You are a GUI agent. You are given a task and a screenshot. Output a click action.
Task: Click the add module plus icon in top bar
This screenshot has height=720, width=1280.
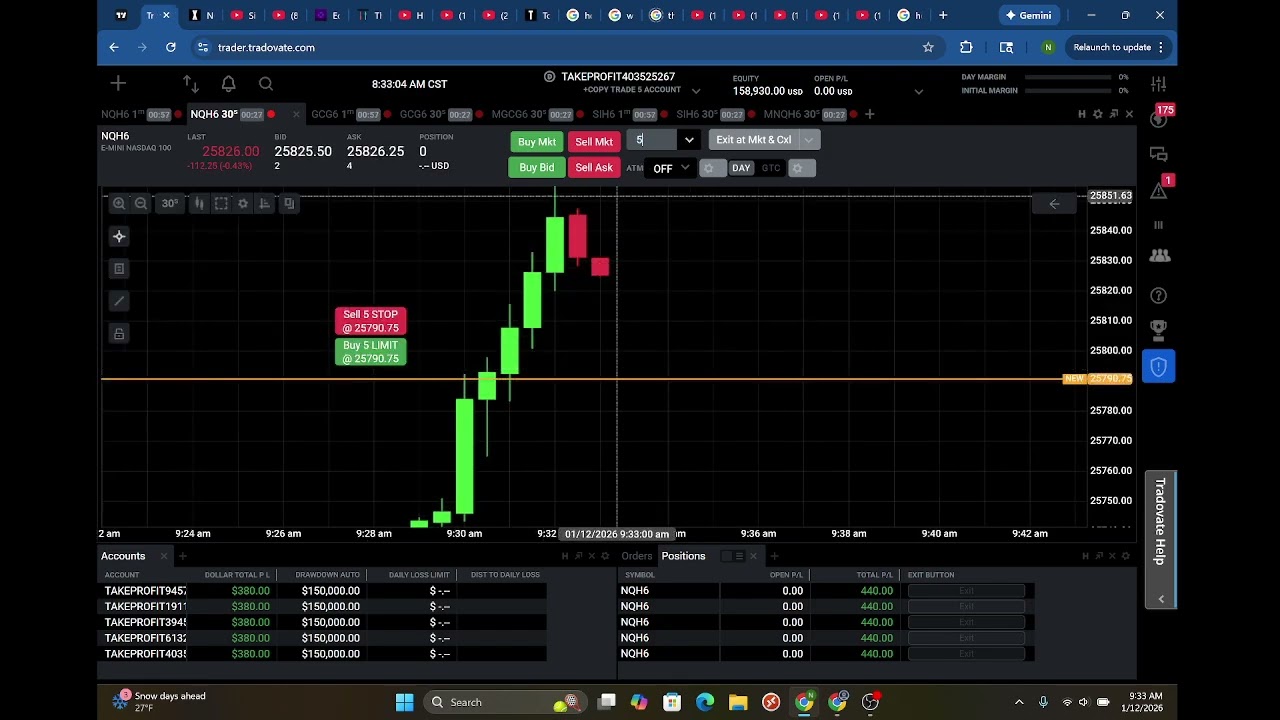click(x=118, y=84)
